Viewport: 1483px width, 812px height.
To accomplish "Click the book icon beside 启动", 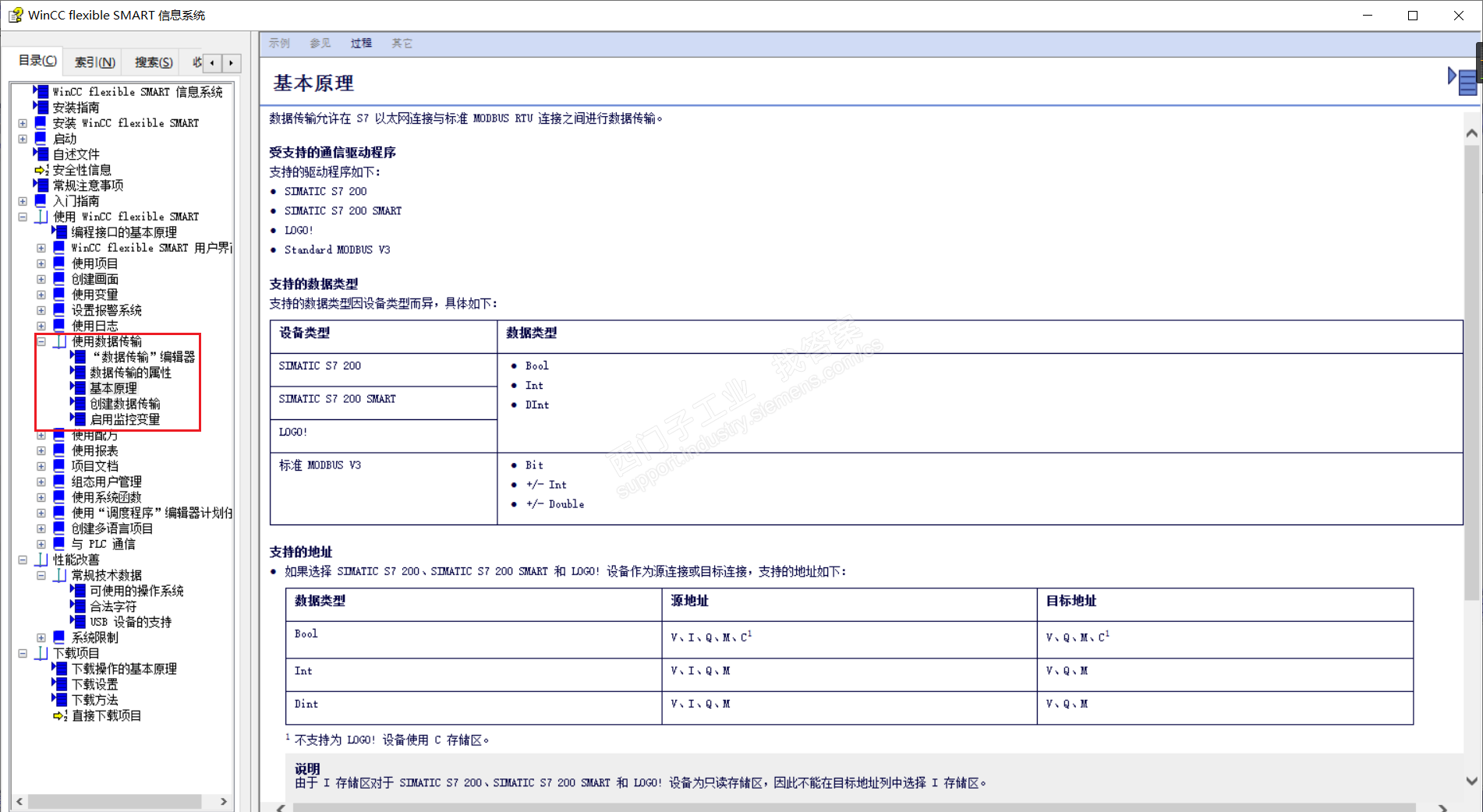I will (41, 138).
